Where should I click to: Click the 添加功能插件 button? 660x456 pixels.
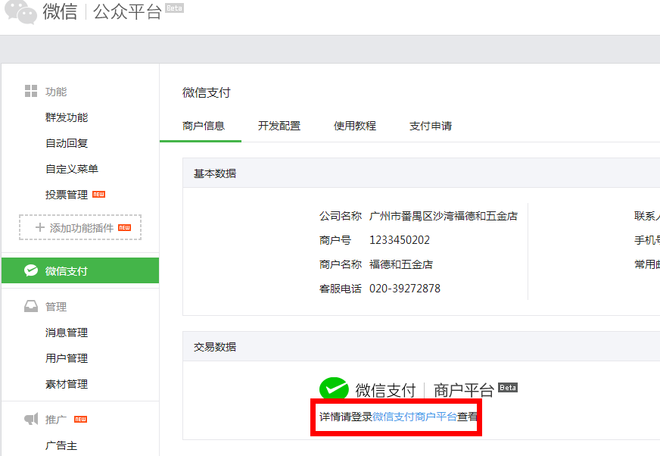(x=80, y=227)
